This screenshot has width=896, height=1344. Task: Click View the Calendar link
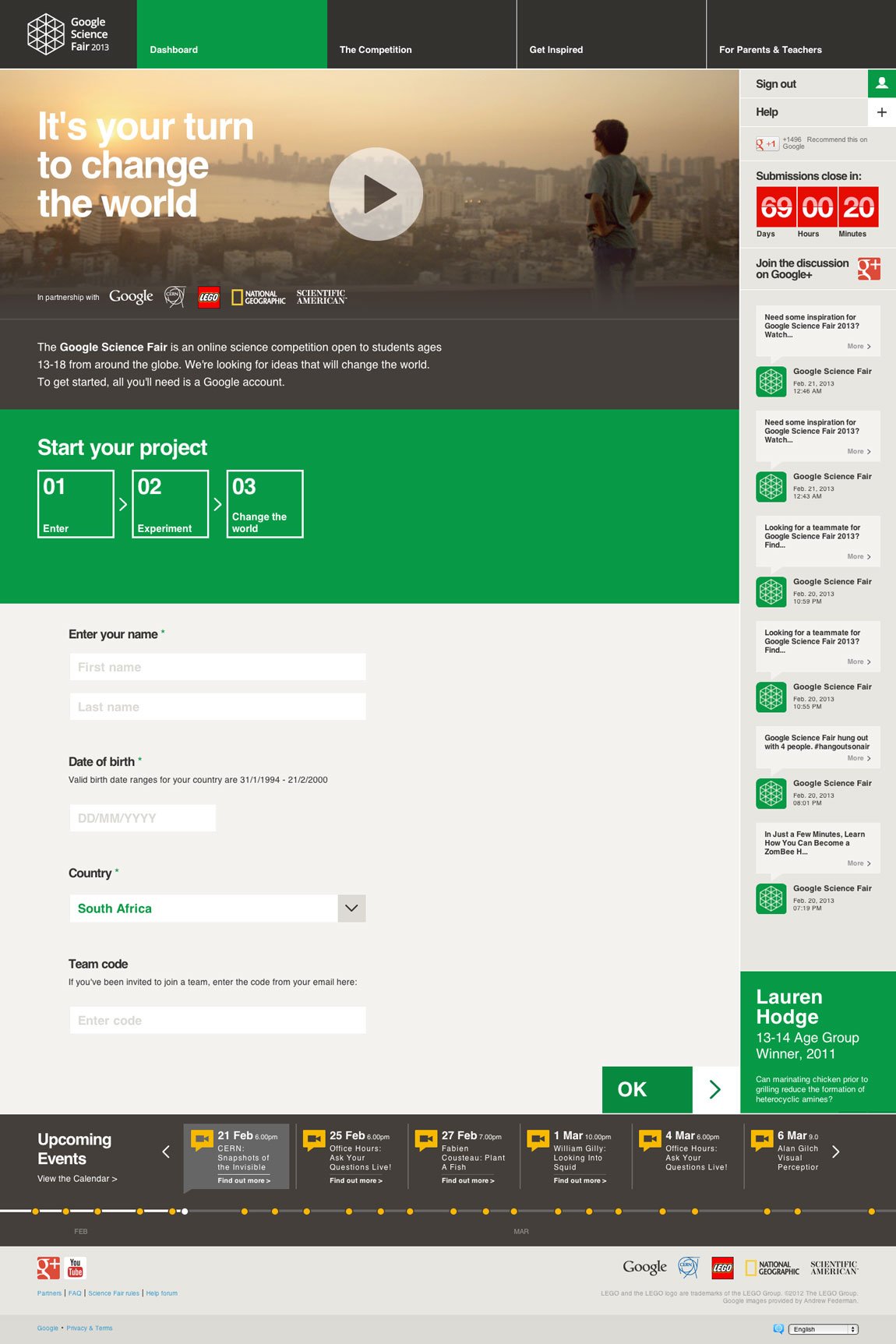[77, 1179]
